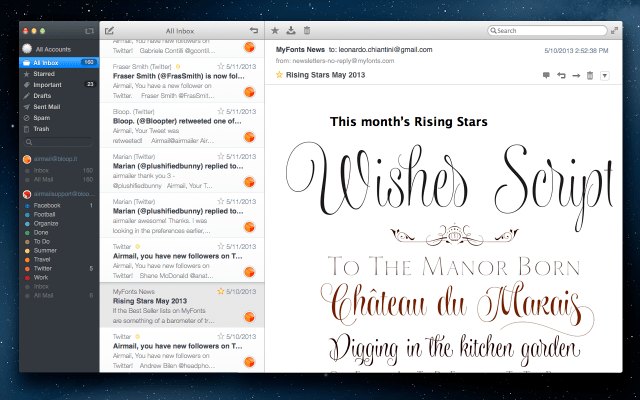Select the orange Travel label dot
This screenshot has width=640, height=400.
[x=27, y=260]
